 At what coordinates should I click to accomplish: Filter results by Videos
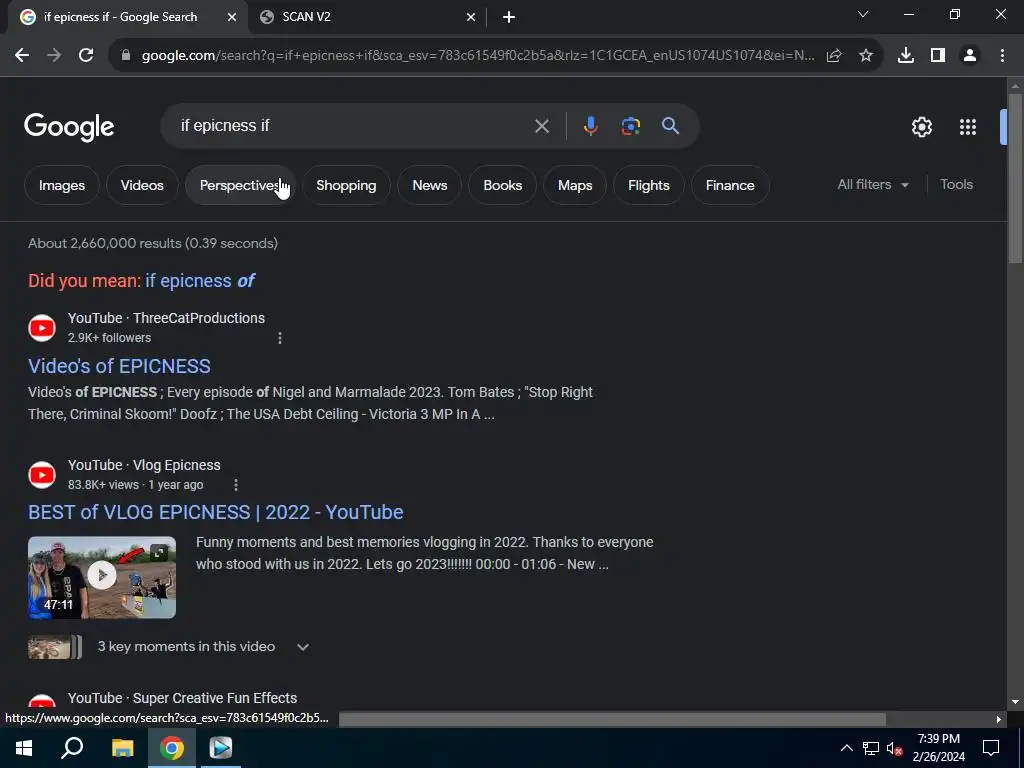[x=142, y=185]
